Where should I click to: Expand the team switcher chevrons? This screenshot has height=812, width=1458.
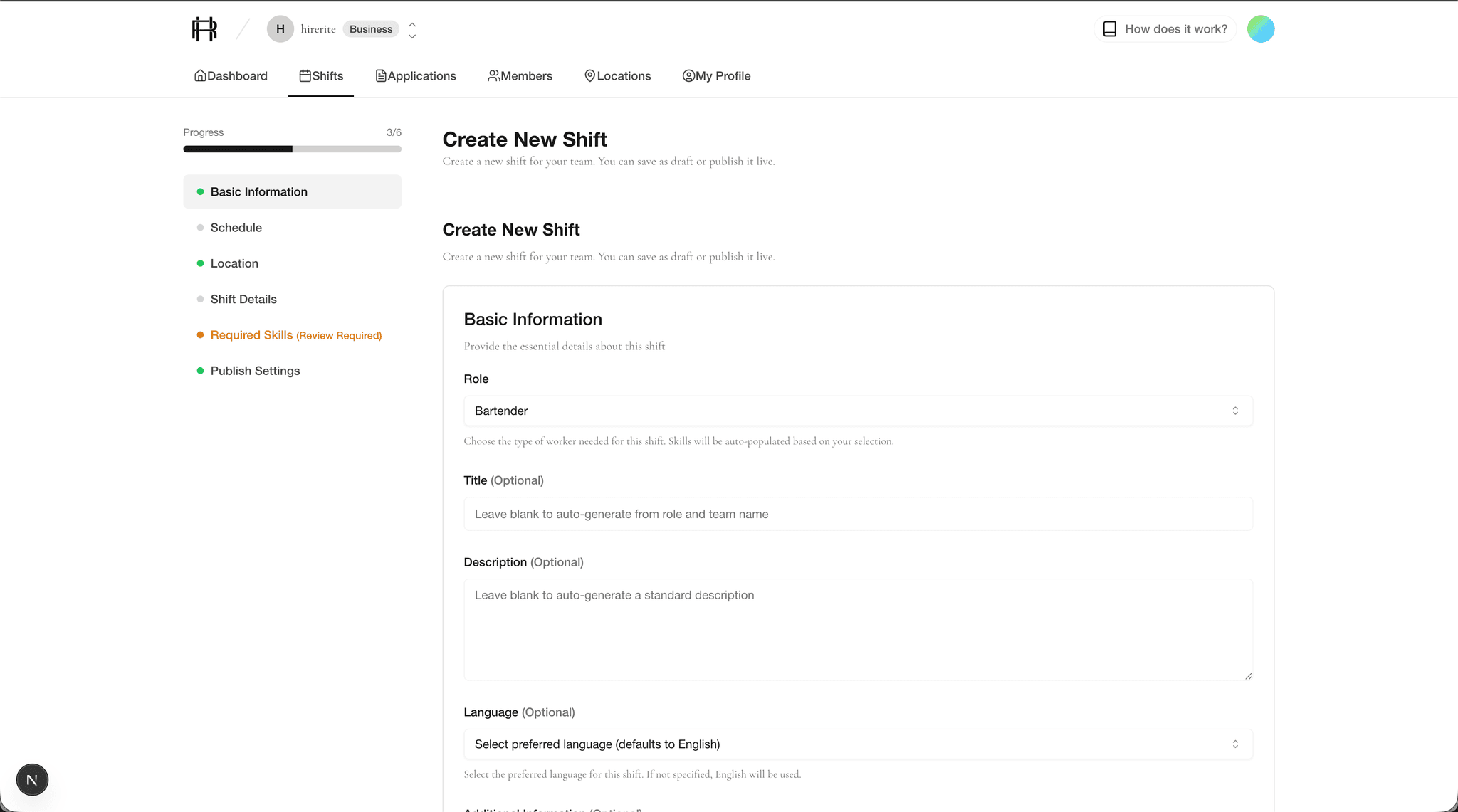(412, 30)
